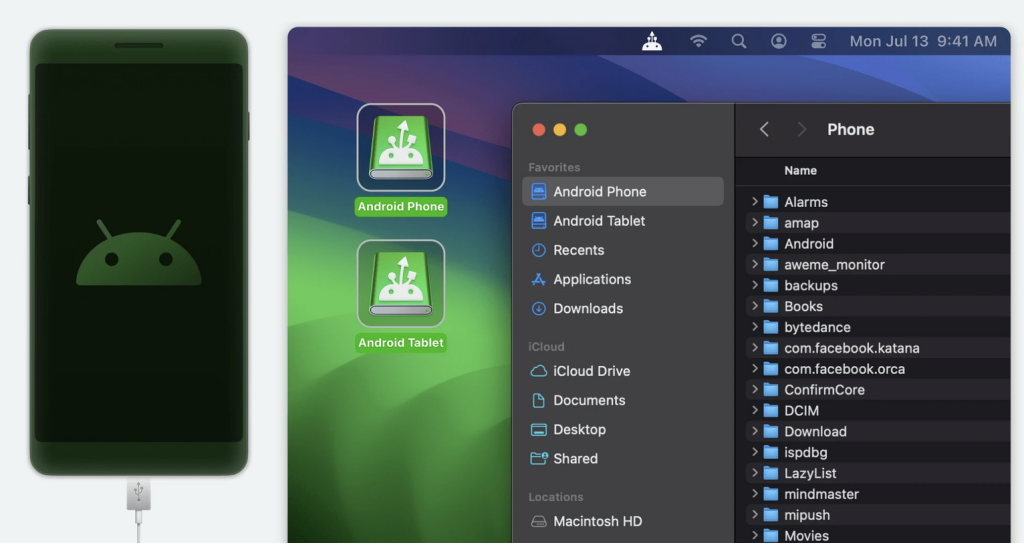Click the Android Tablet desktop icon label

coord(401,343)
